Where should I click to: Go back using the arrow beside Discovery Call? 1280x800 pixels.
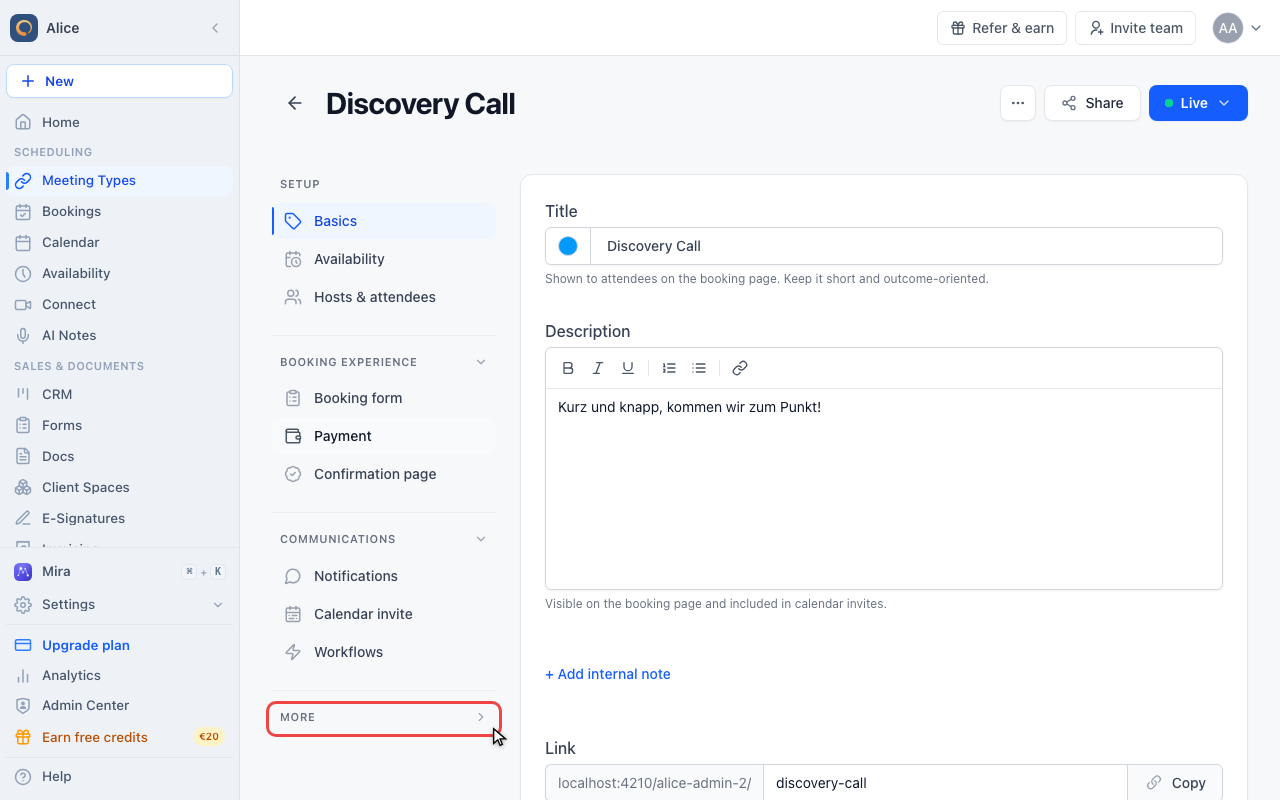(295, 103)
